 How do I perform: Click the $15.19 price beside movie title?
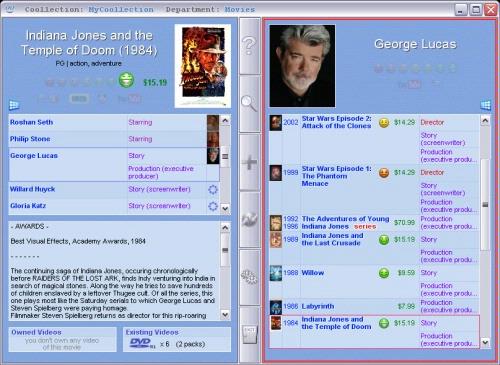(155, 82)
